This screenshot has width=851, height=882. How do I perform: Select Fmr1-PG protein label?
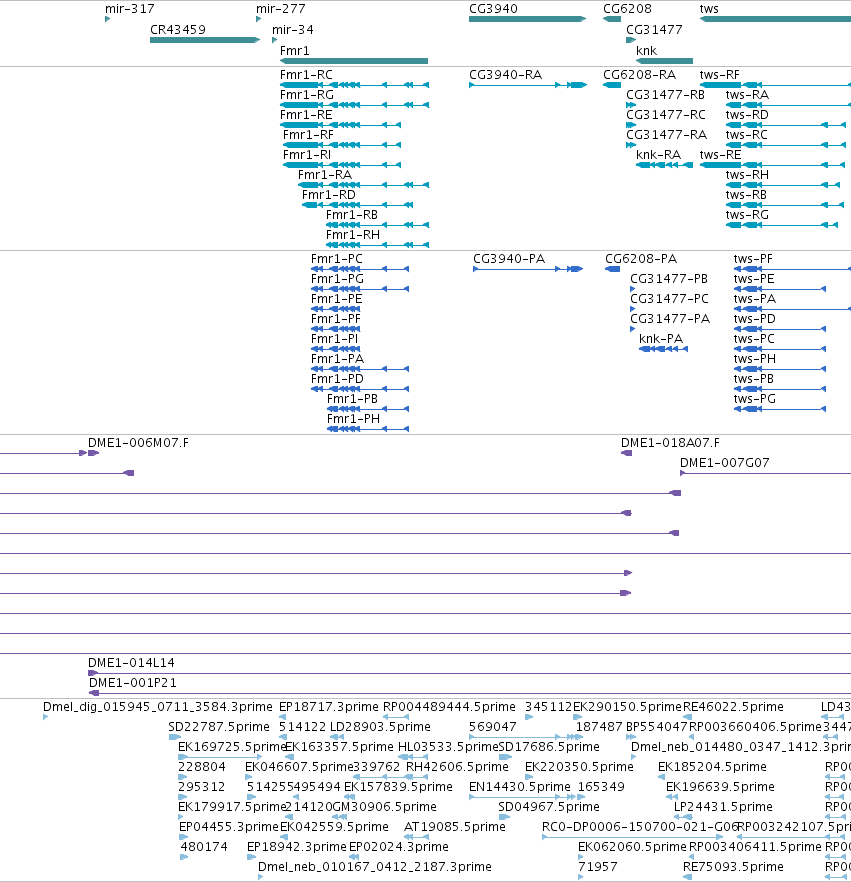click(x=337, y=278)
